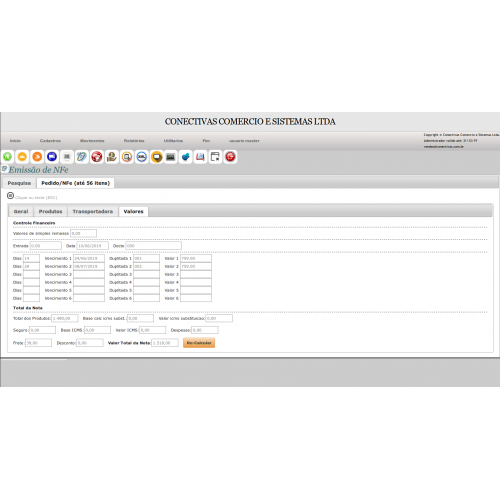Click the orange Re-Calcular button
Image resolution: width=500 pixels, height=500 pixels.
(x=199, y=343)
